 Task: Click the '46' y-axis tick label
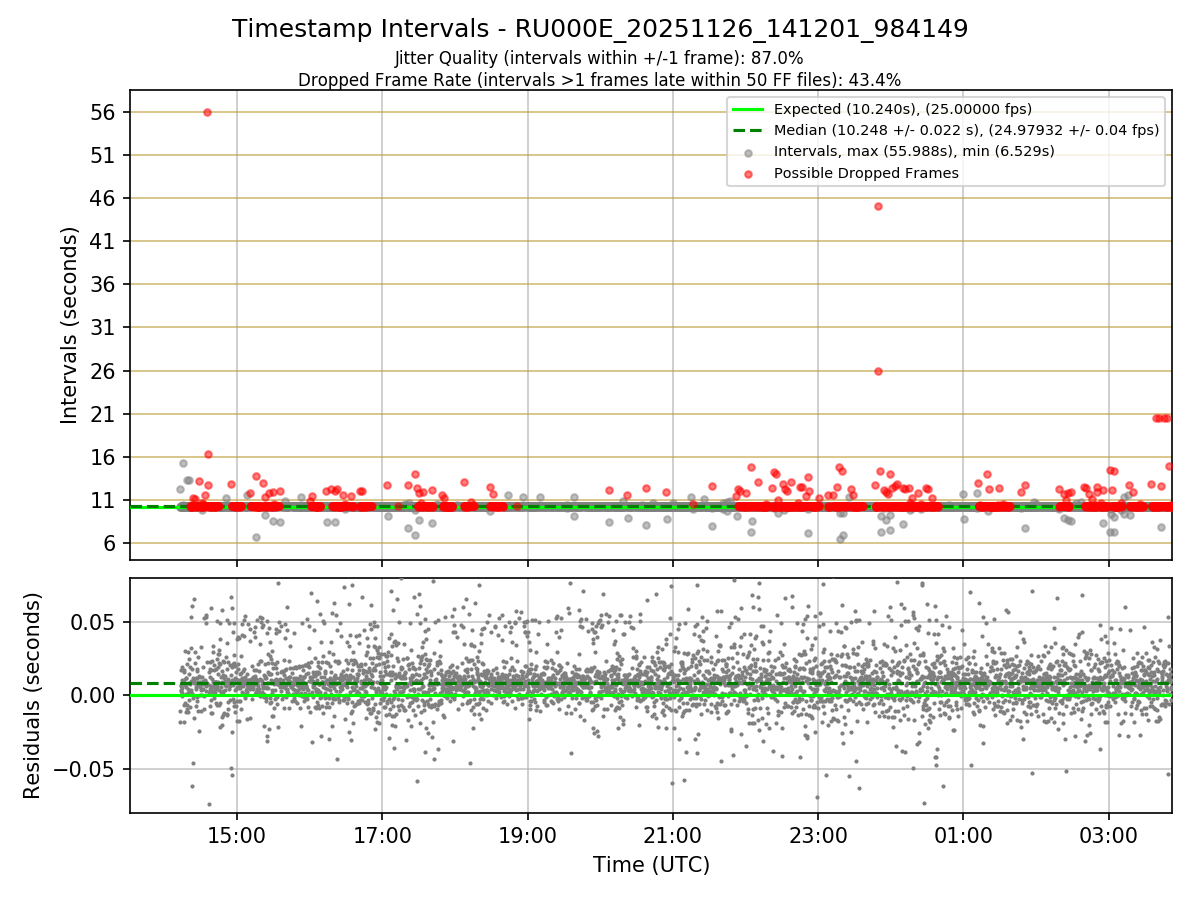[x=105, y=198]
